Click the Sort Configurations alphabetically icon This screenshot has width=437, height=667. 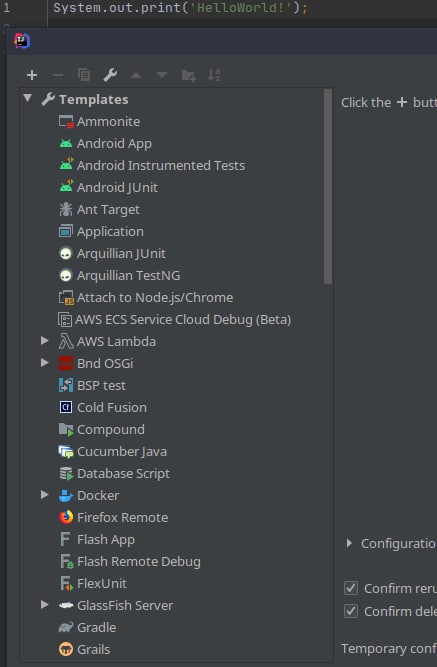click(214, 75)
